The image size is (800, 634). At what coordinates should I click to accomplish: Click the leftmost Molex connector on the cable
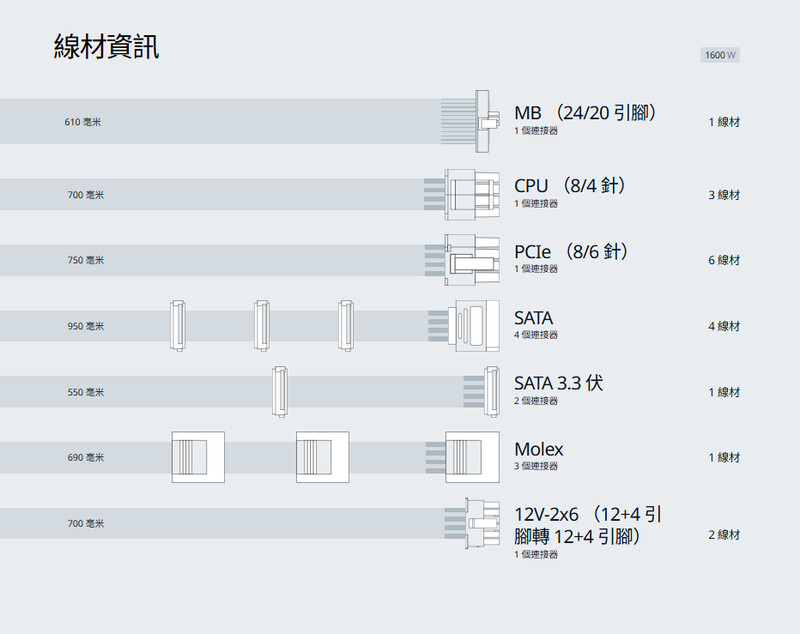click(x=199, y=457)
